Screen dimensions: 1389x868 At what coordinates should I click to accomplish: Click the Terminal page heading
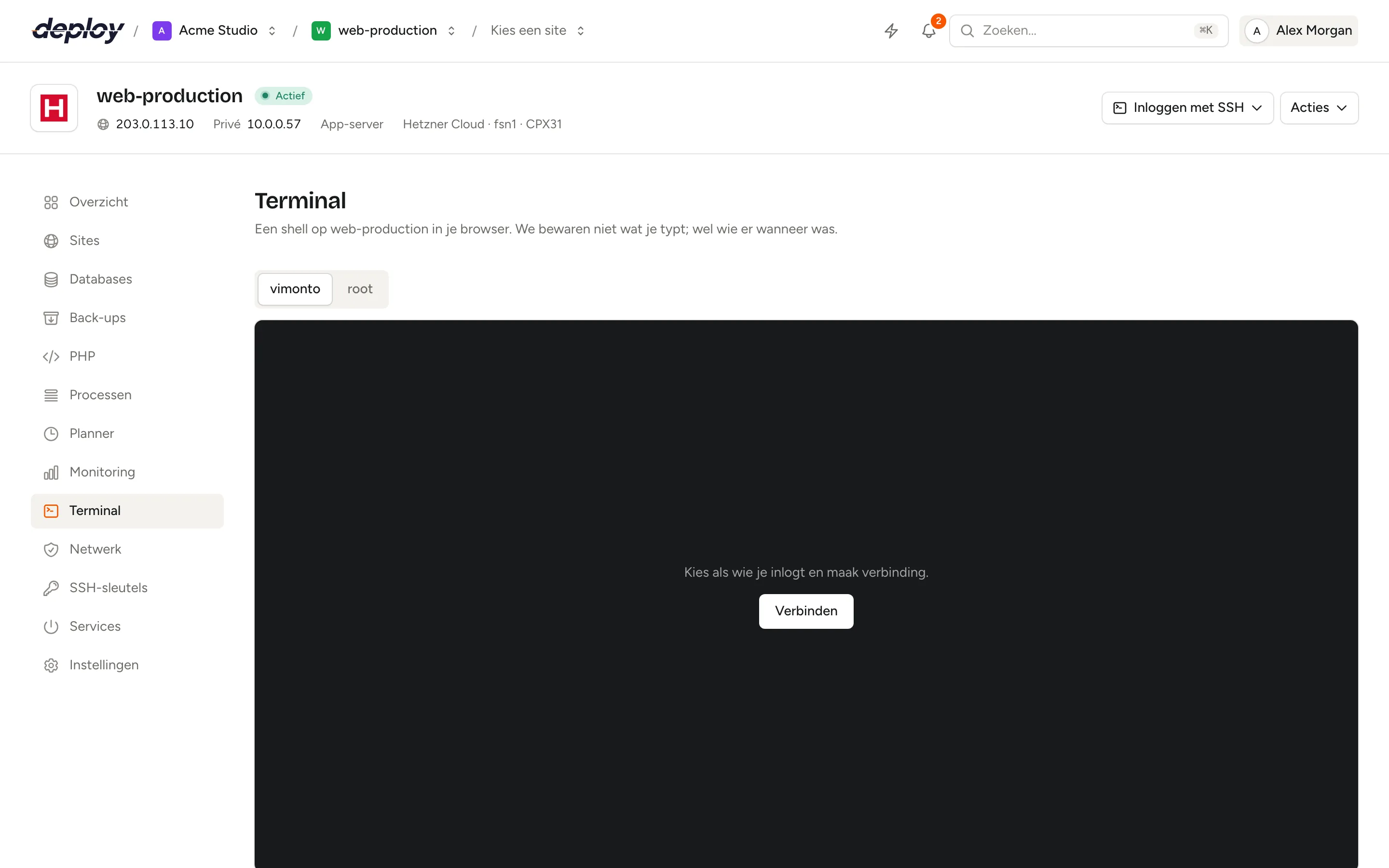[x=300, y=201]
